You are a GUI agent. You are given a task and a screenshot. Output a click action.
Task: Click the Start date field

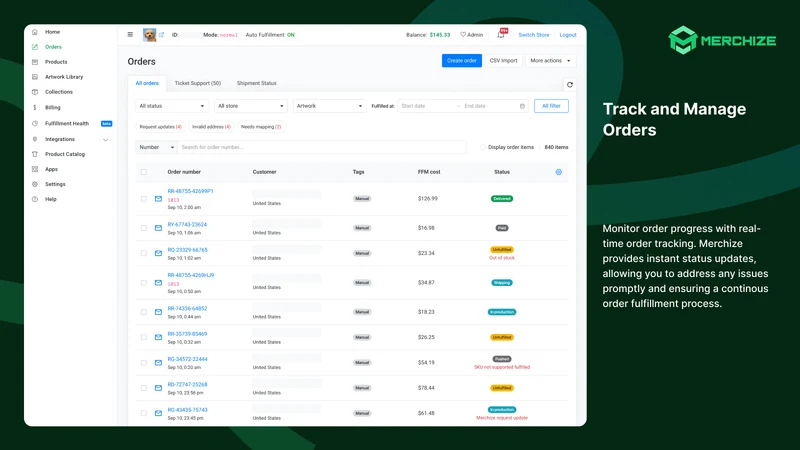[427, 106]
